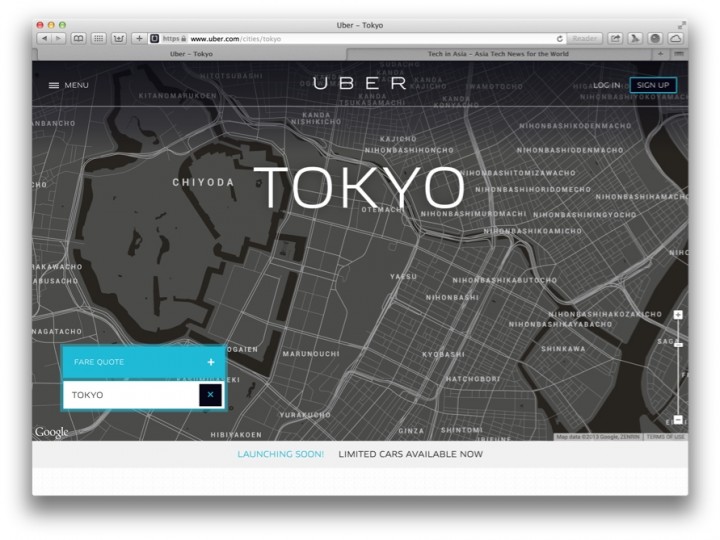Switch to the Uber – Tokyo tab
The height and width of the screenshot is (540, 720).
(x=191, y=54)
